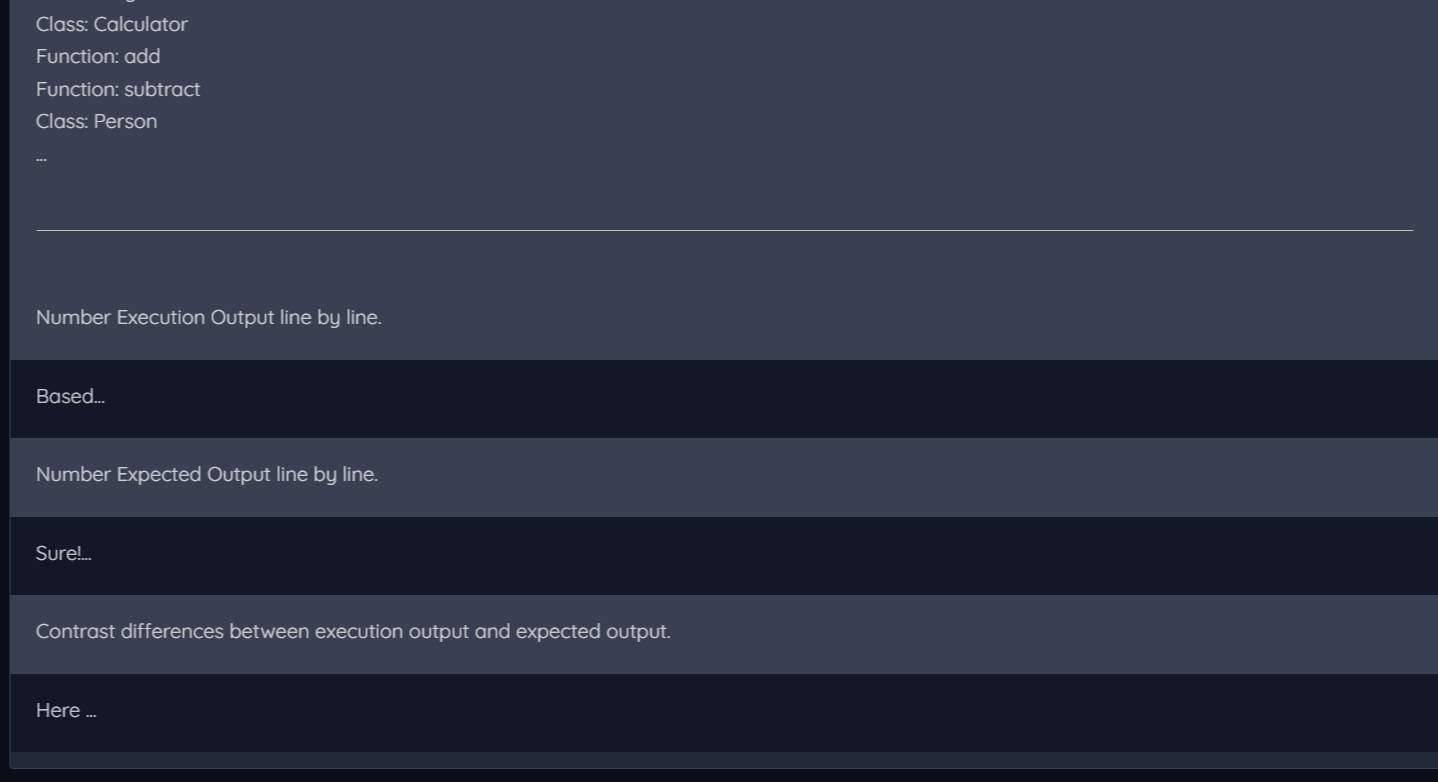
Task: Click the "Class:" label before Person
Action: click(x=62, y=121)
